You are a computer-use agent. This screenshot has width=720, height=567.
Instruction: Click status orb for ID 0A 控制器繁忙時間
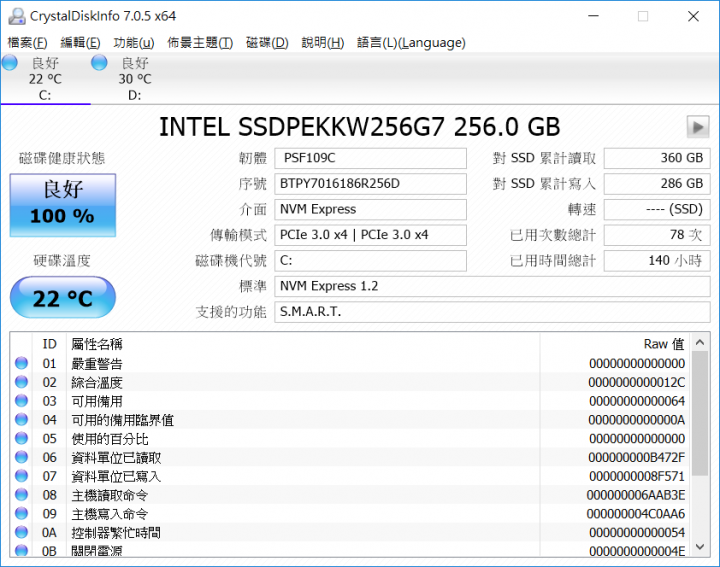[21, 533]
